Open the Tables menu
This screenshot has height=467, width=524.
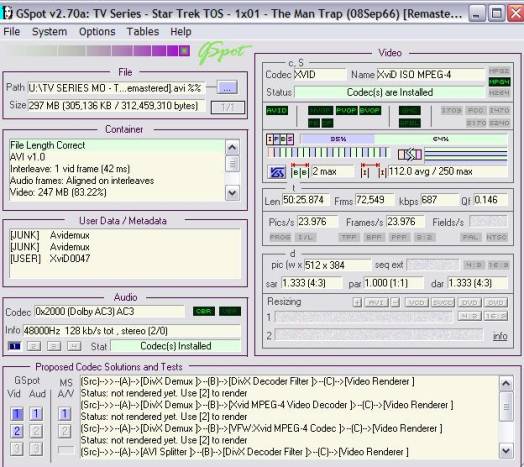(x=143, y=32)
